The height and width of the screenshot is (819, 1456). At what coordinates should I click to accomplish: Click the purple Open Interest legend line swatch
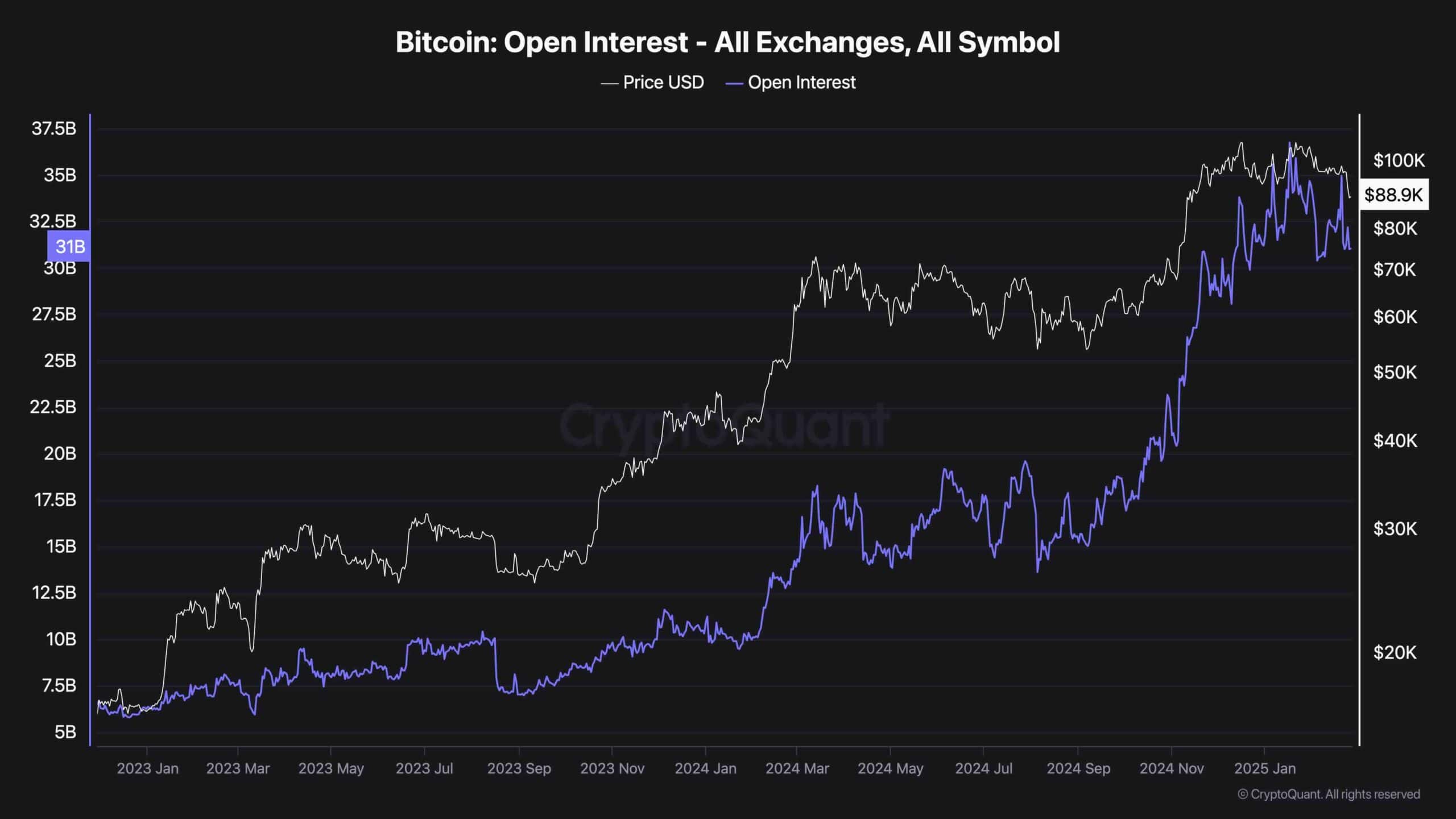tap(734, 83)
